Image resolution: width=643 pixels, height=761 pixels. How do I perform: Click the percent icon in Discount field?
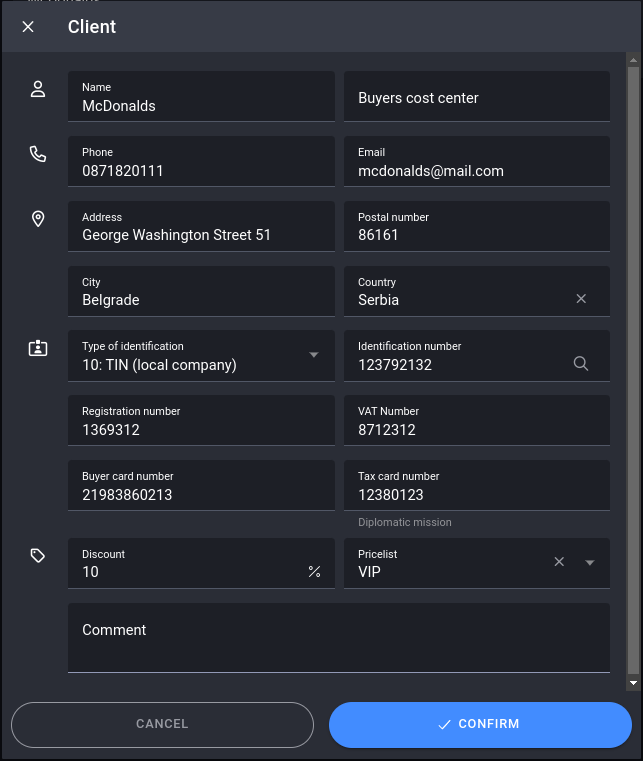point(314,572)
